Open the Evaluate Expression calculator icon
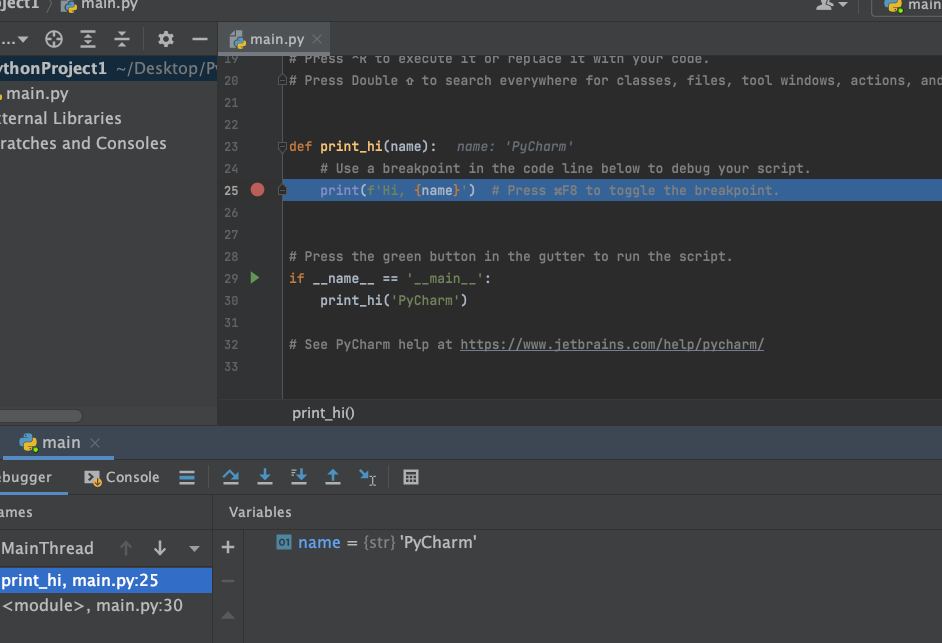Viewport: 942px width, 643px height. click(411, 477)
